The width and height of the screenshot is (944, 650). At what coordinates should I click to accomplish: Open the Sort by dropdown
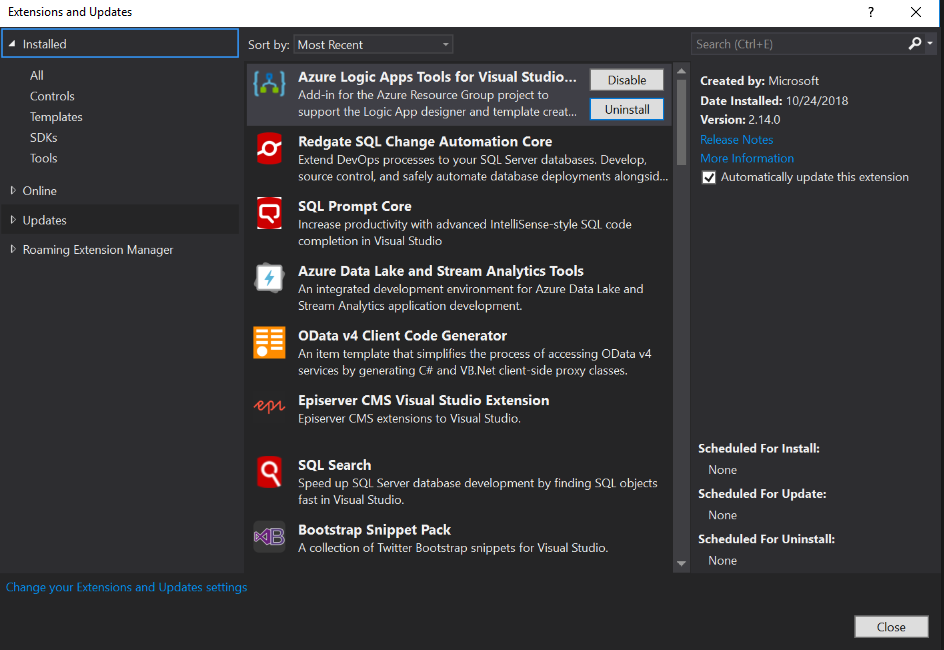(x=373, y=45)
